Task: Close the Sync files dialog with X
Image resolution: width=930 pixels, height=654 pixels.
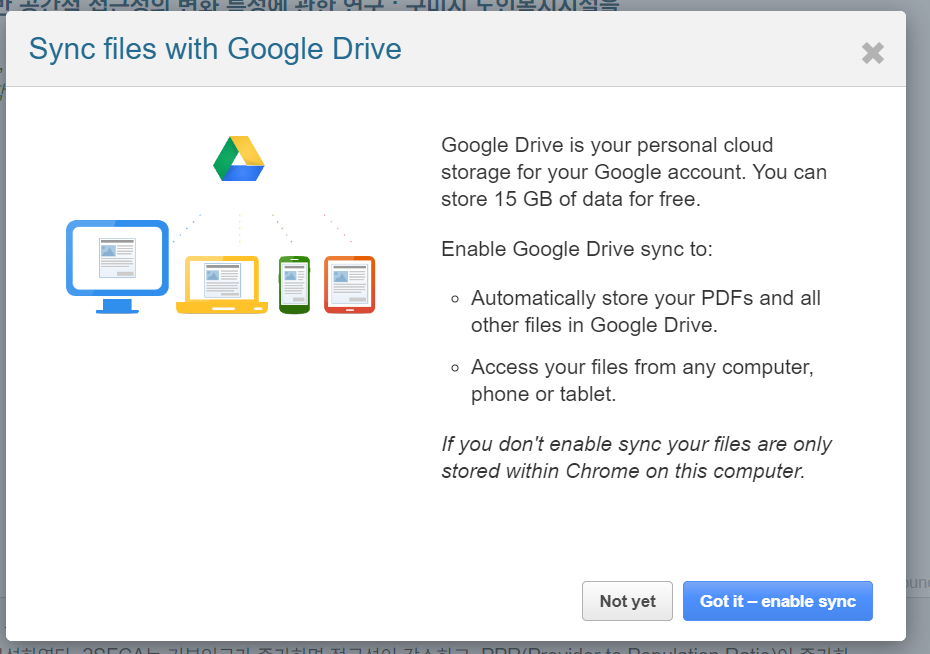Action: (x=872, y=53)
